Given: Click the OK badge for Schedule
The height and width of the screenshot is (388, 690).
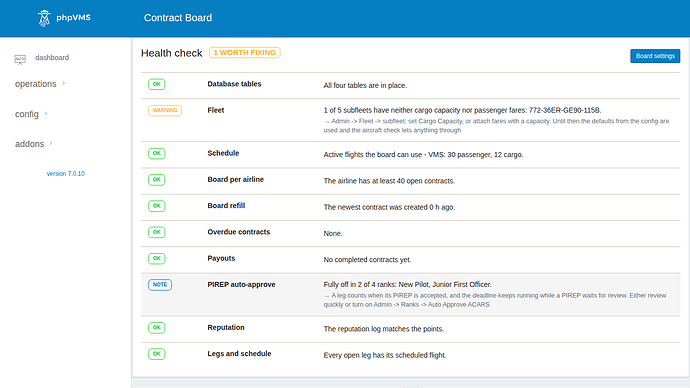Looking at the screenshot, I should [x=157, y=154].
